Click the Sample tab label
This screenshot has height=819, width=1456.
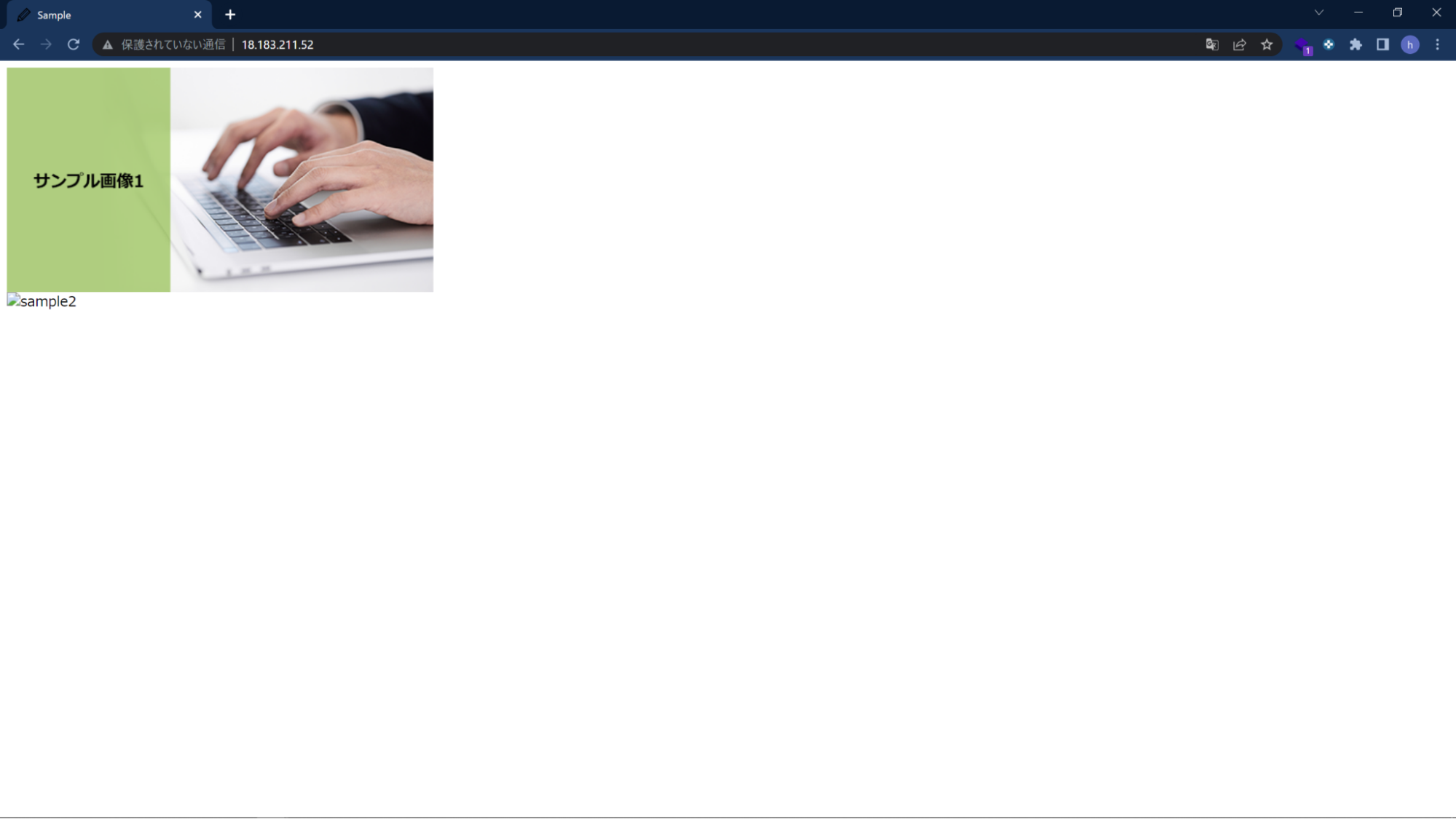point(54,15)
